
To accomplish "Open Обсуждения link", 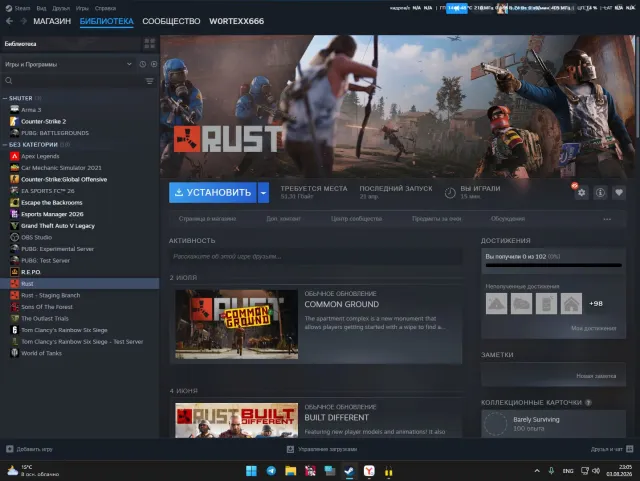I will 508,219.
